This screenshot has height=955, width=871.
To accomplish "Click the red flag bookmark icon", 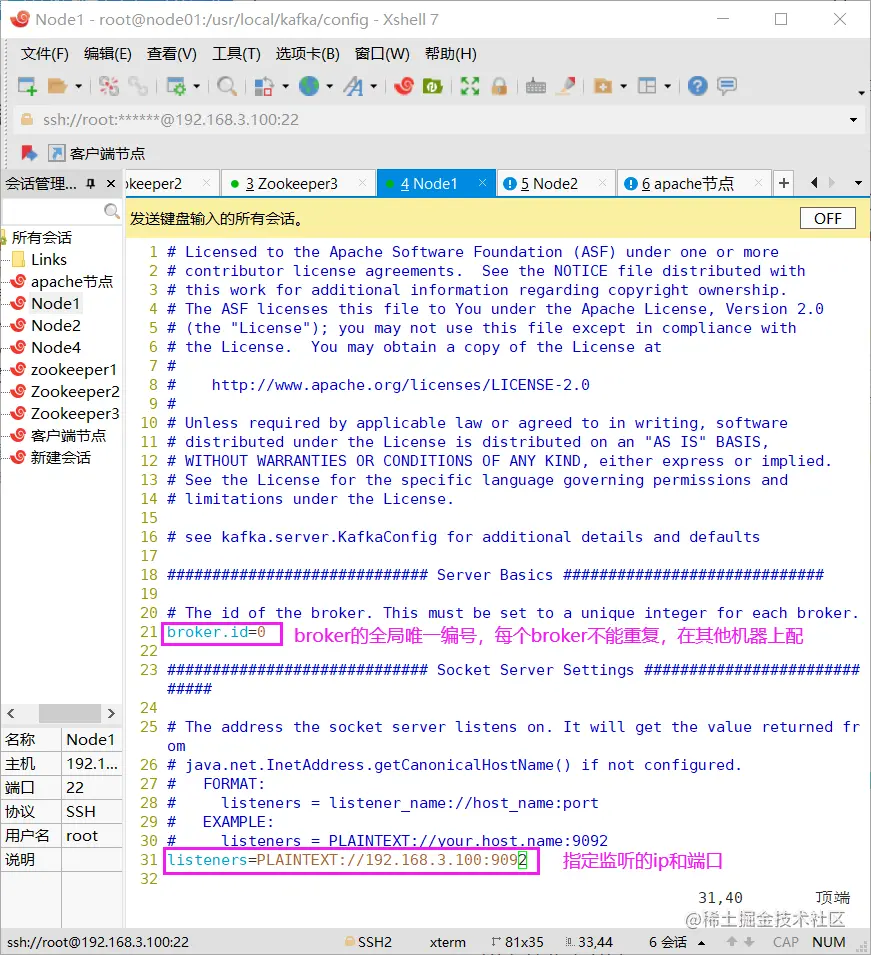I will [x=29, y=153].
